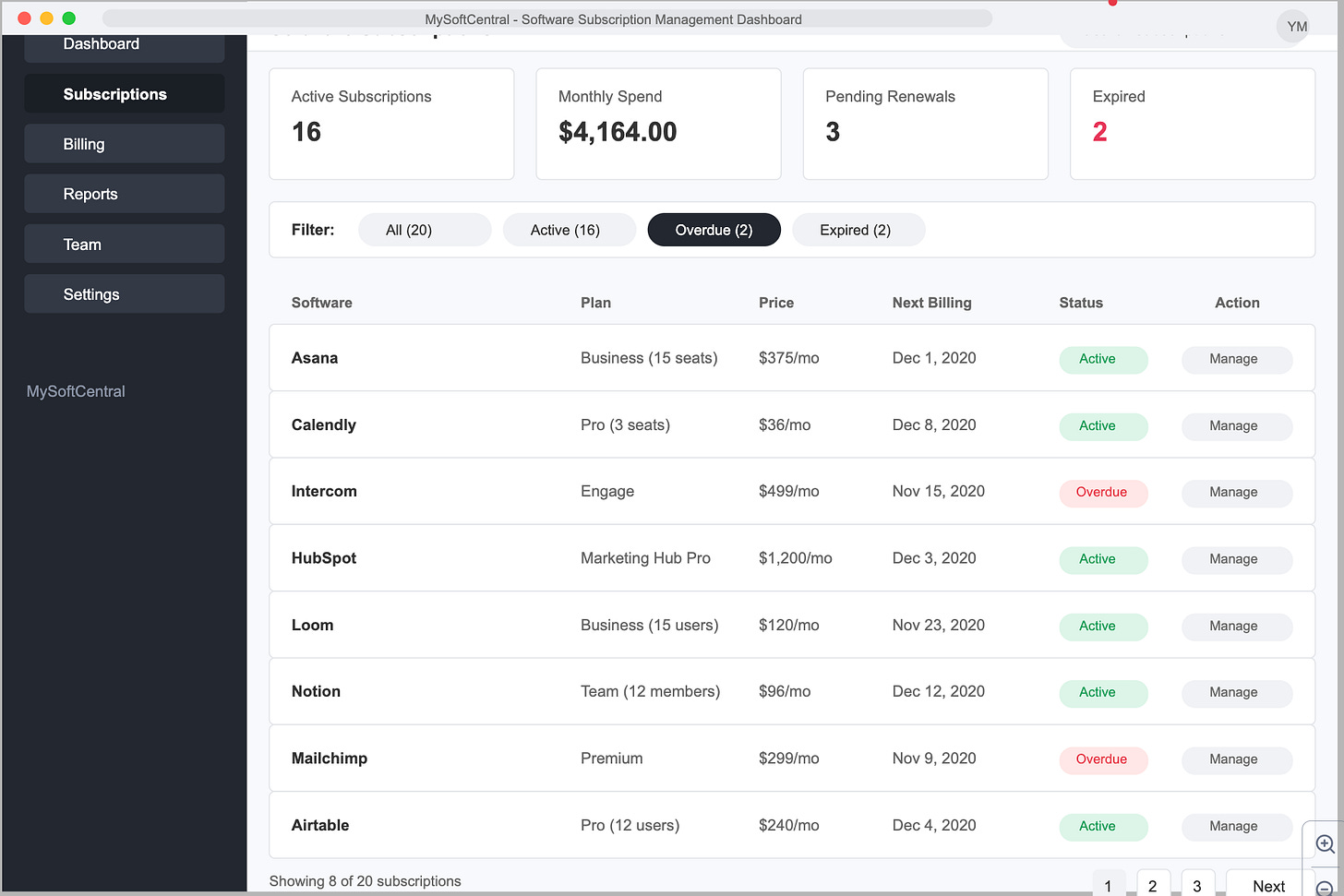This screenshot has height=896, width=1344.
Task: Open the YM user avatar
Action: pyautogui.click(x=1297, y=27)
